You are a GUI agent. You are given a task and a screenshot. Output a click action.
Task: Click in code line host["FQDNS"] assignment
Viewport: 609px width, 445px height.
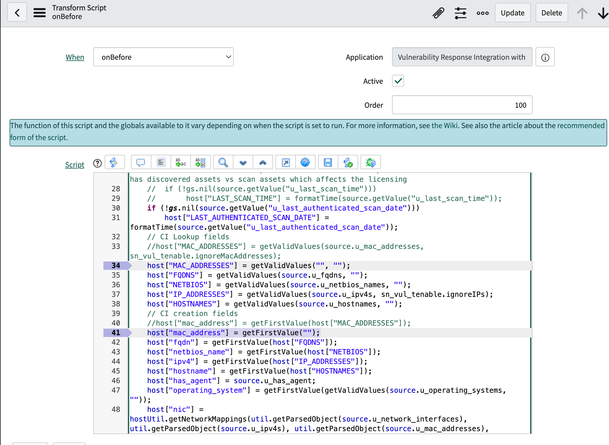pyautogui.click(x=257, y=275)
